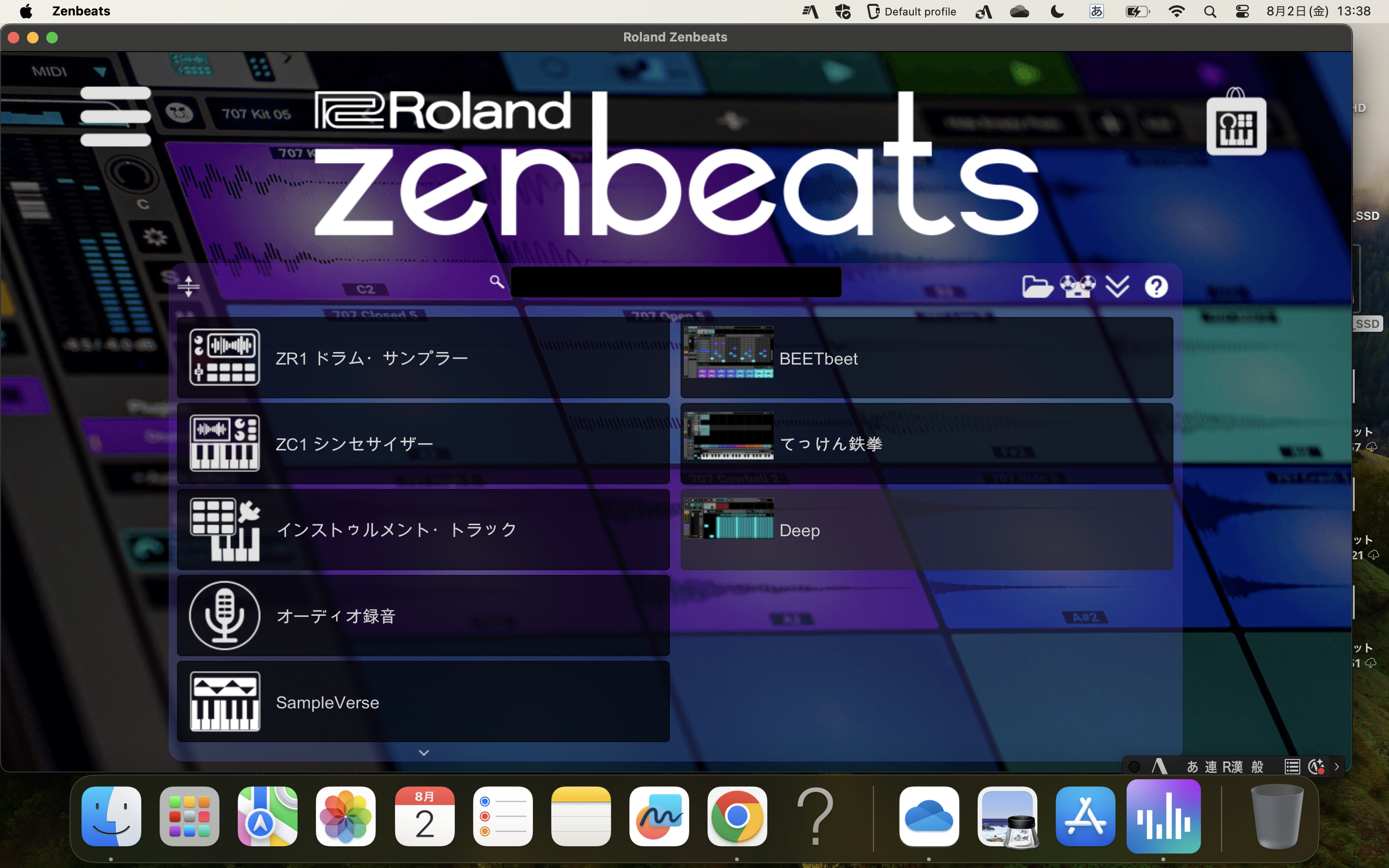Open Maps from the Dock

[x=268, y=816]
